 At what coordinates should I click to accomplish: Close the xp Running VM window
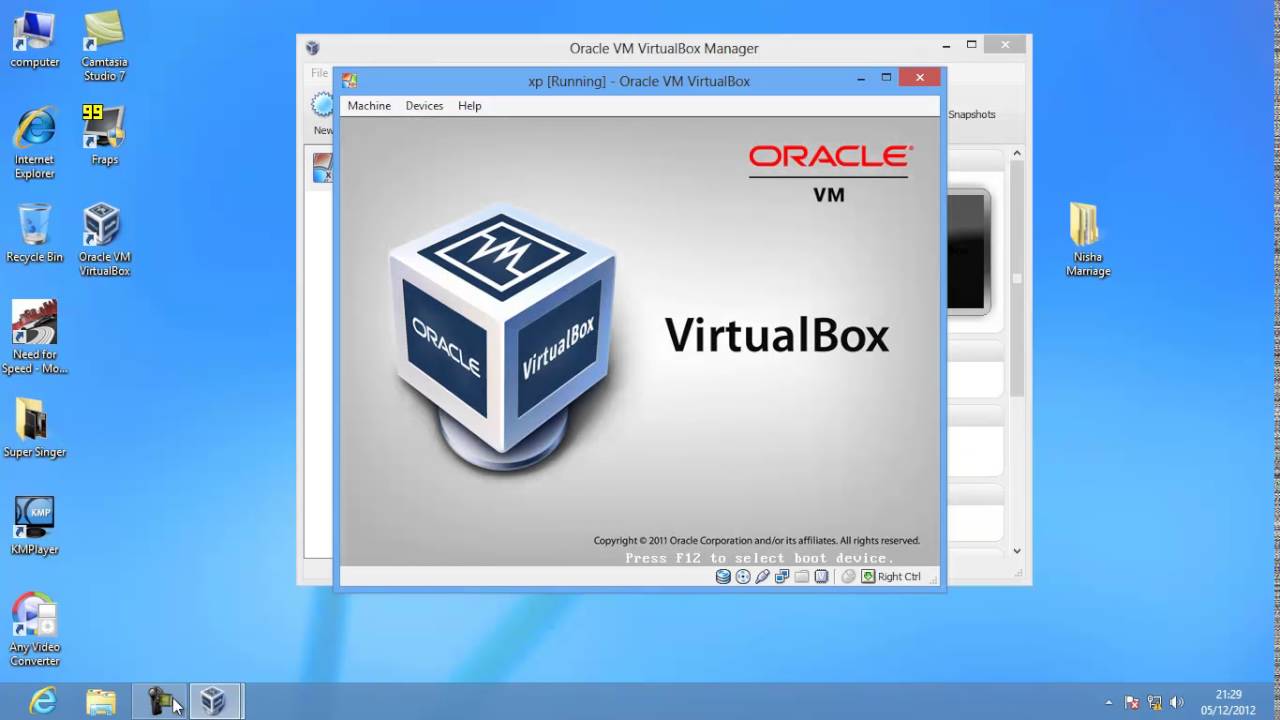tap(919, 77)
